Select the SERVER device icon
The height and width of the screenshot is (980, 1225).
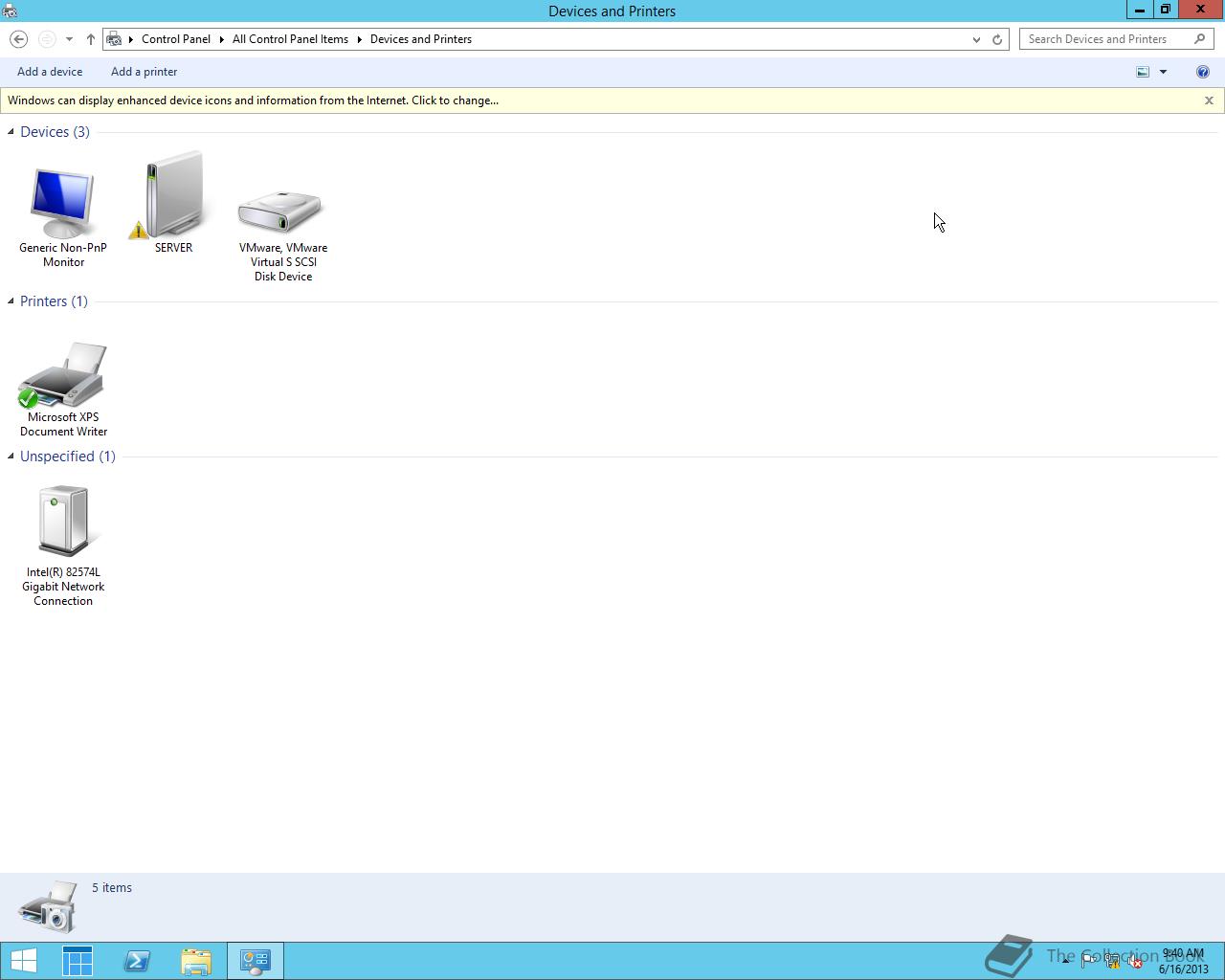coord(173,194)
